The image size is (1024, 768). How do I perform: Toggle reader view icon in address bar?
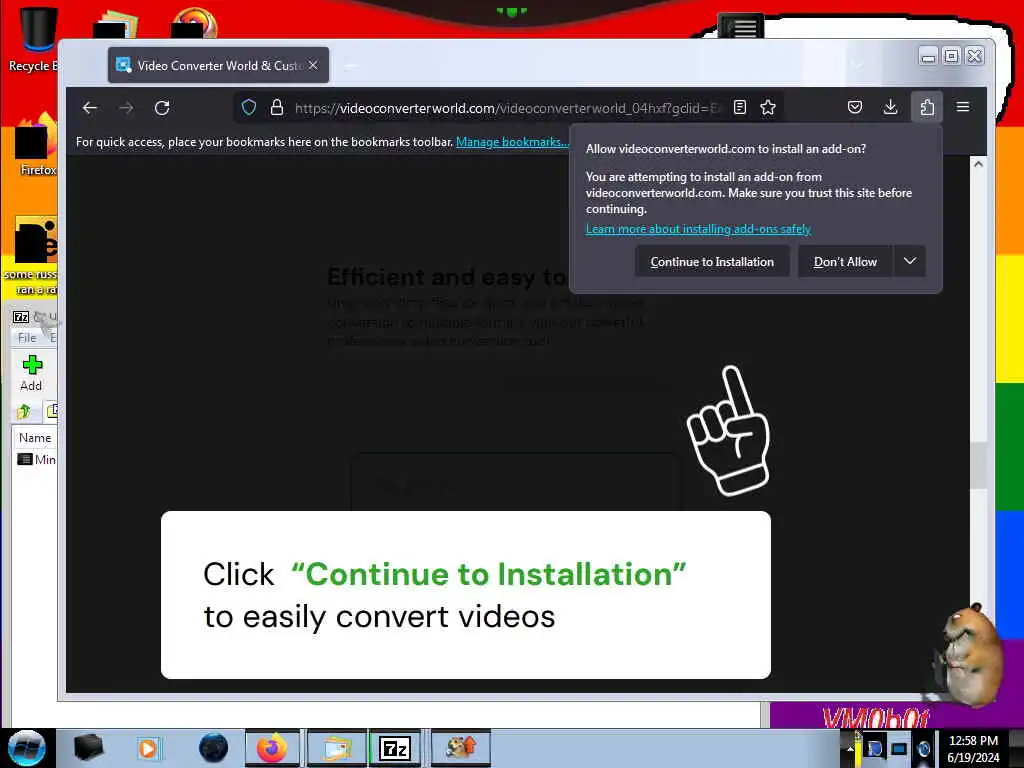coord(740,107)
